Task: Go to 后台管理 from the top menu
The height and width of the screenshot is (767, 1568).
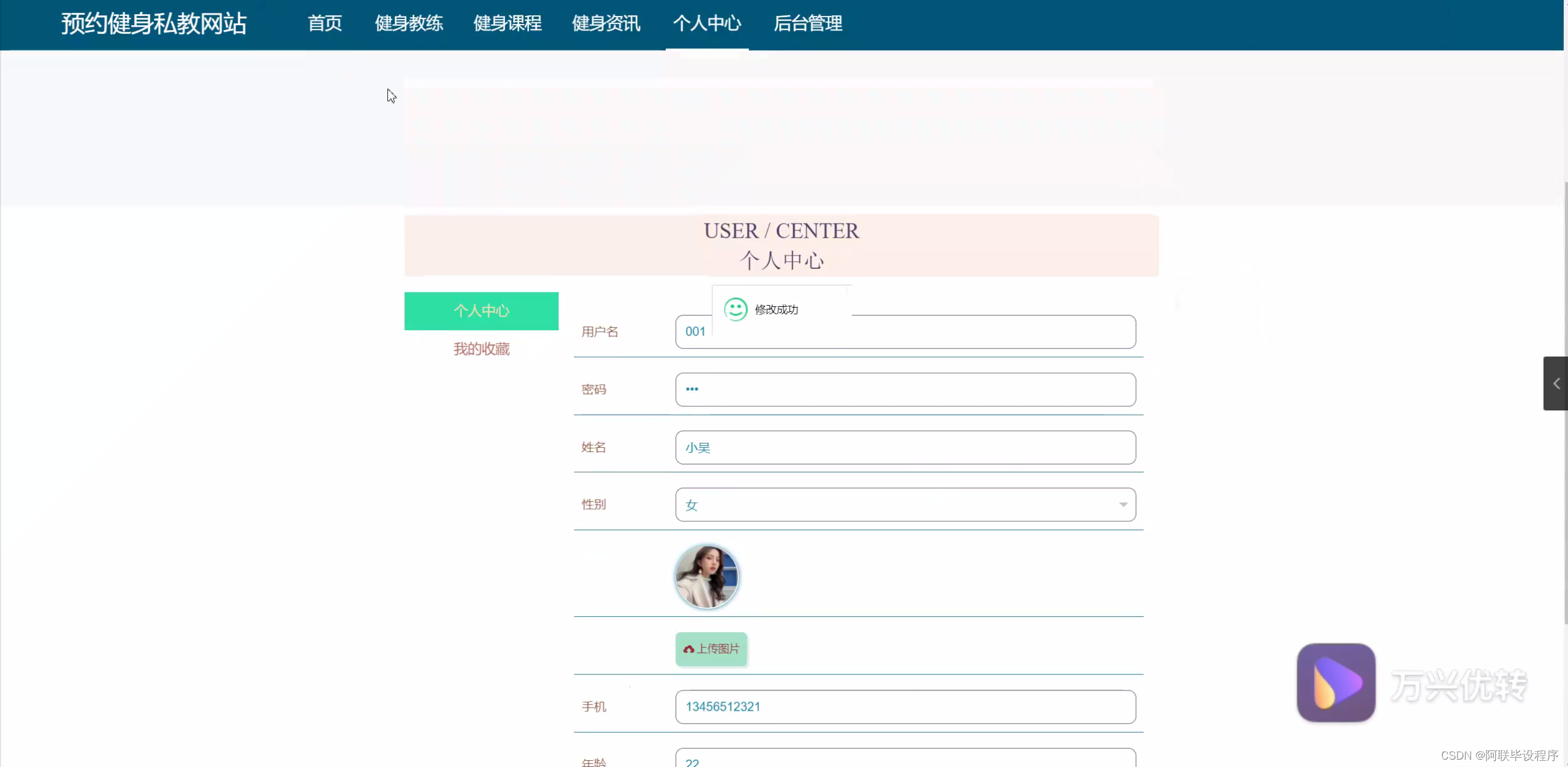Action: (808, 23)
